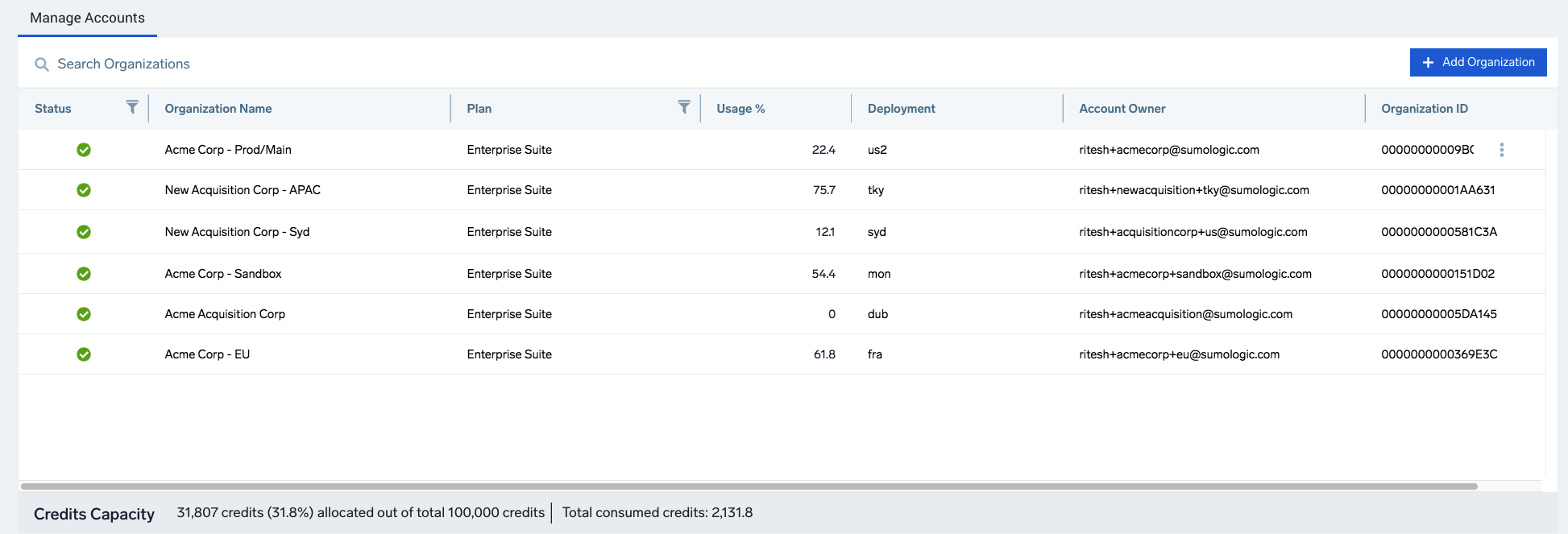Screen dimensions: 1568x534
Task: Click the horizontal scrollbar below the table
Action: click(749, 486)
